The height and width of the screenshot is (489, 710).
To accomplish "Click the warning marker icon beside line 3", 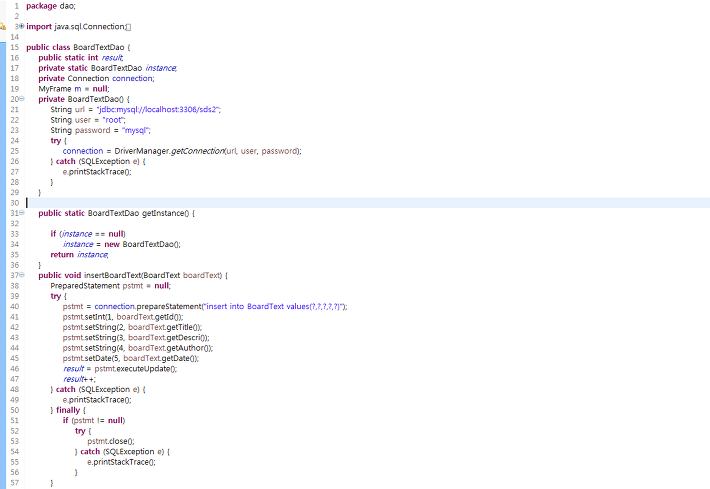I will point(3,26).
